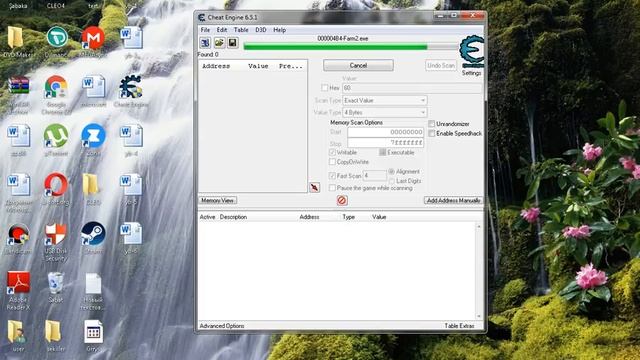Open the Value Type 4 Bytes dropdown
Image resolution: width=640 pixels, height=360 pixels.
pyautogui.click(x=385, y=112)
